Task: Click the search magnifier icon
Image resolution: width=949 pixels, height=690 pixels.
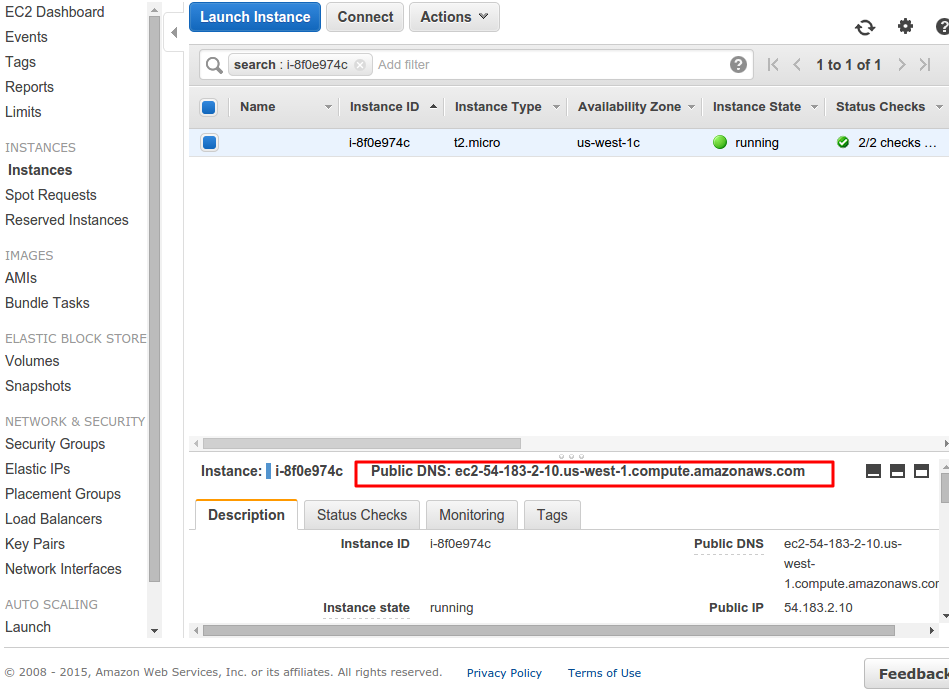Action: click(214, 65)
